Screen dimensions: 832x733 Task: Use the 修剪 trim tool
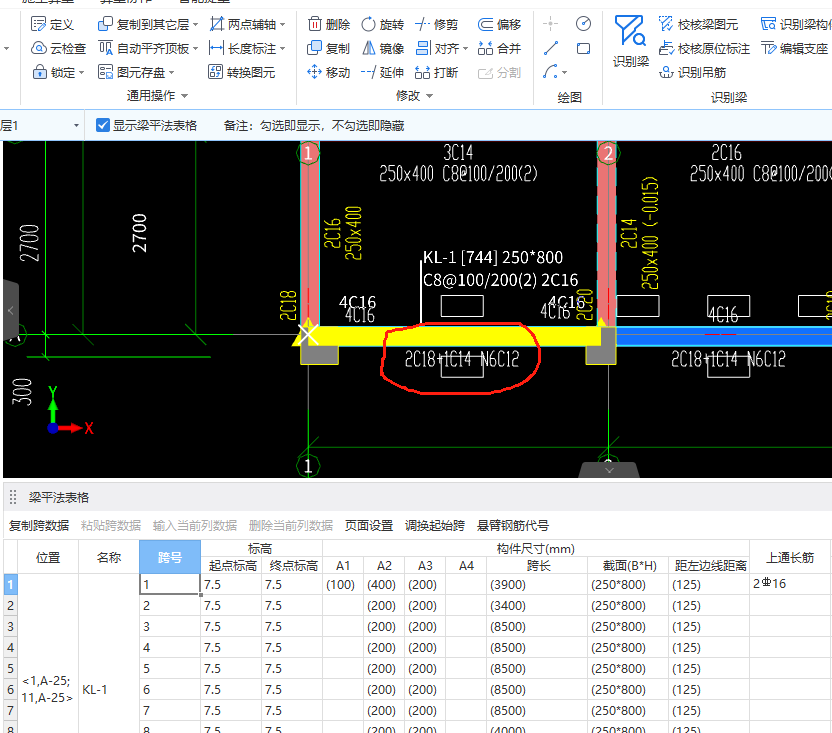(x=436, y=24)
